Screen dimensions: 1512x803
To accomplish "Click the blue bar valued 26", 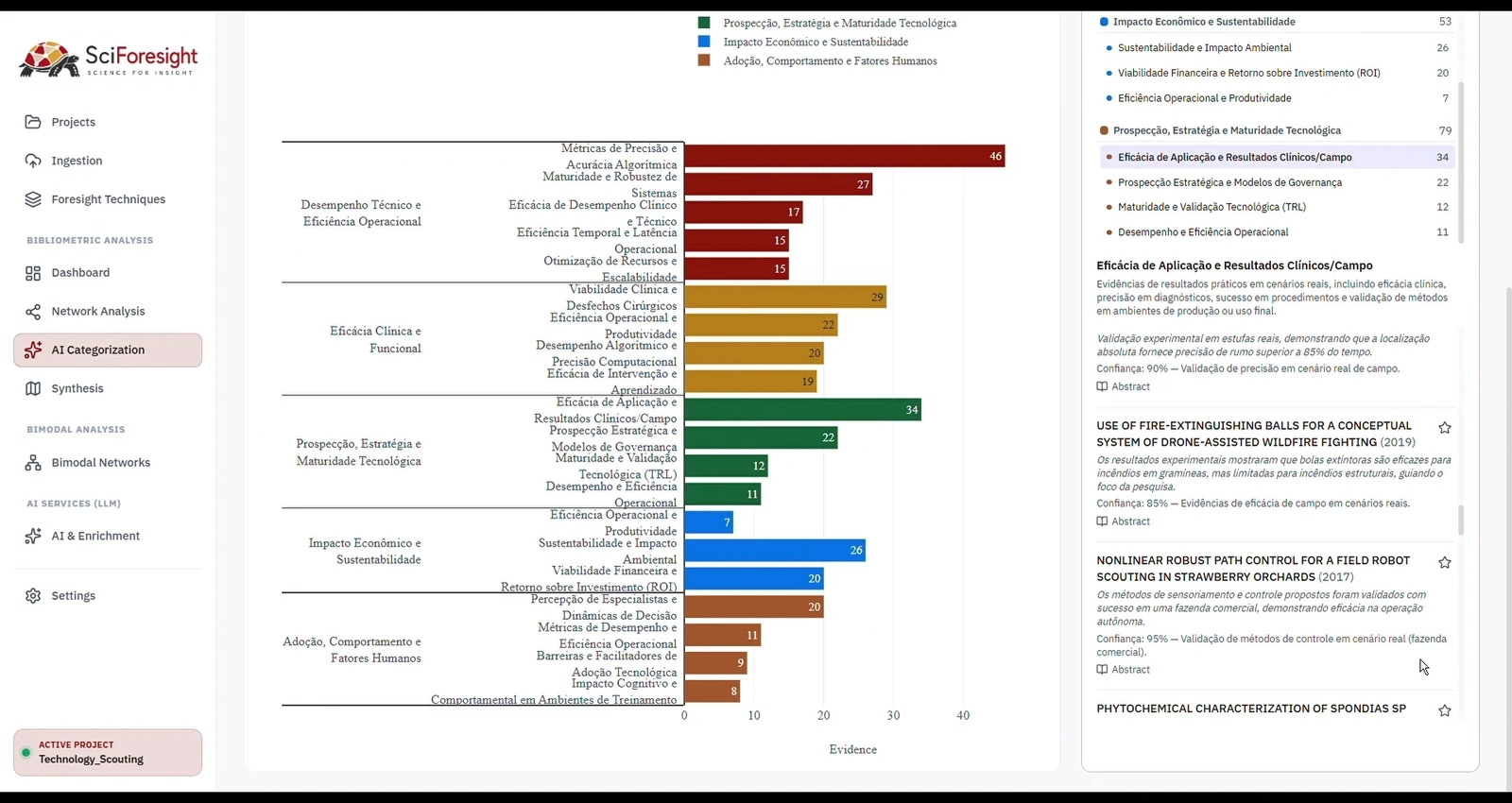I will click(775, 551).
